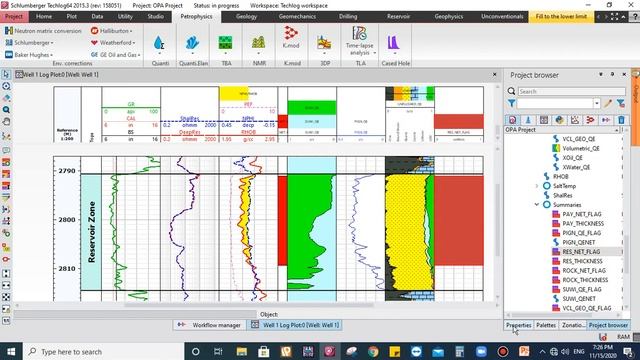Click the grid table icon in browser toolbar
Image resolution: width=640 pixels, height=360 pixels.
click(544, 120)
